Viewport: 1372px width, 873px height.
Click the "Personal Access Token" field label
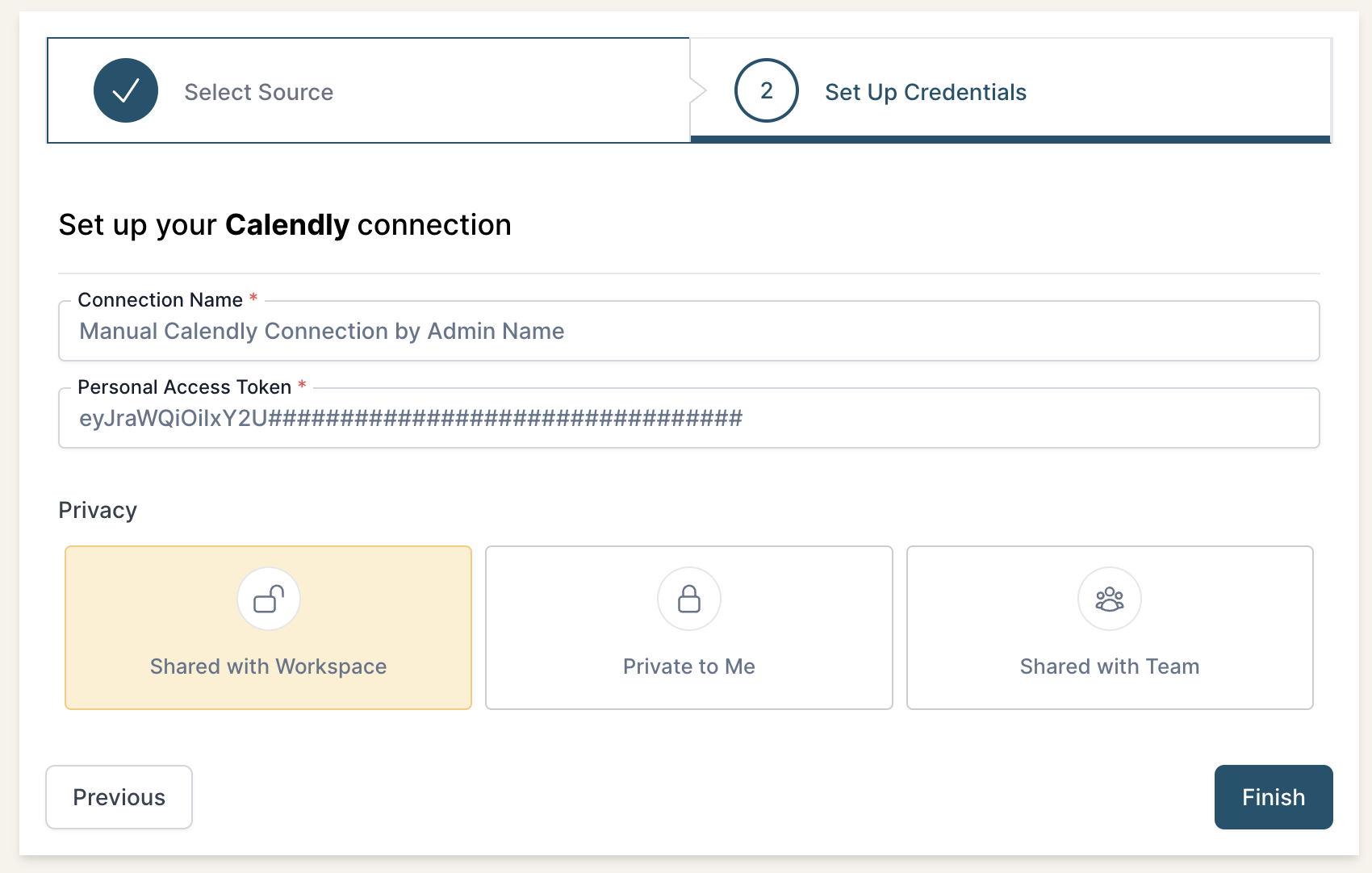click(x=184, y=387)
